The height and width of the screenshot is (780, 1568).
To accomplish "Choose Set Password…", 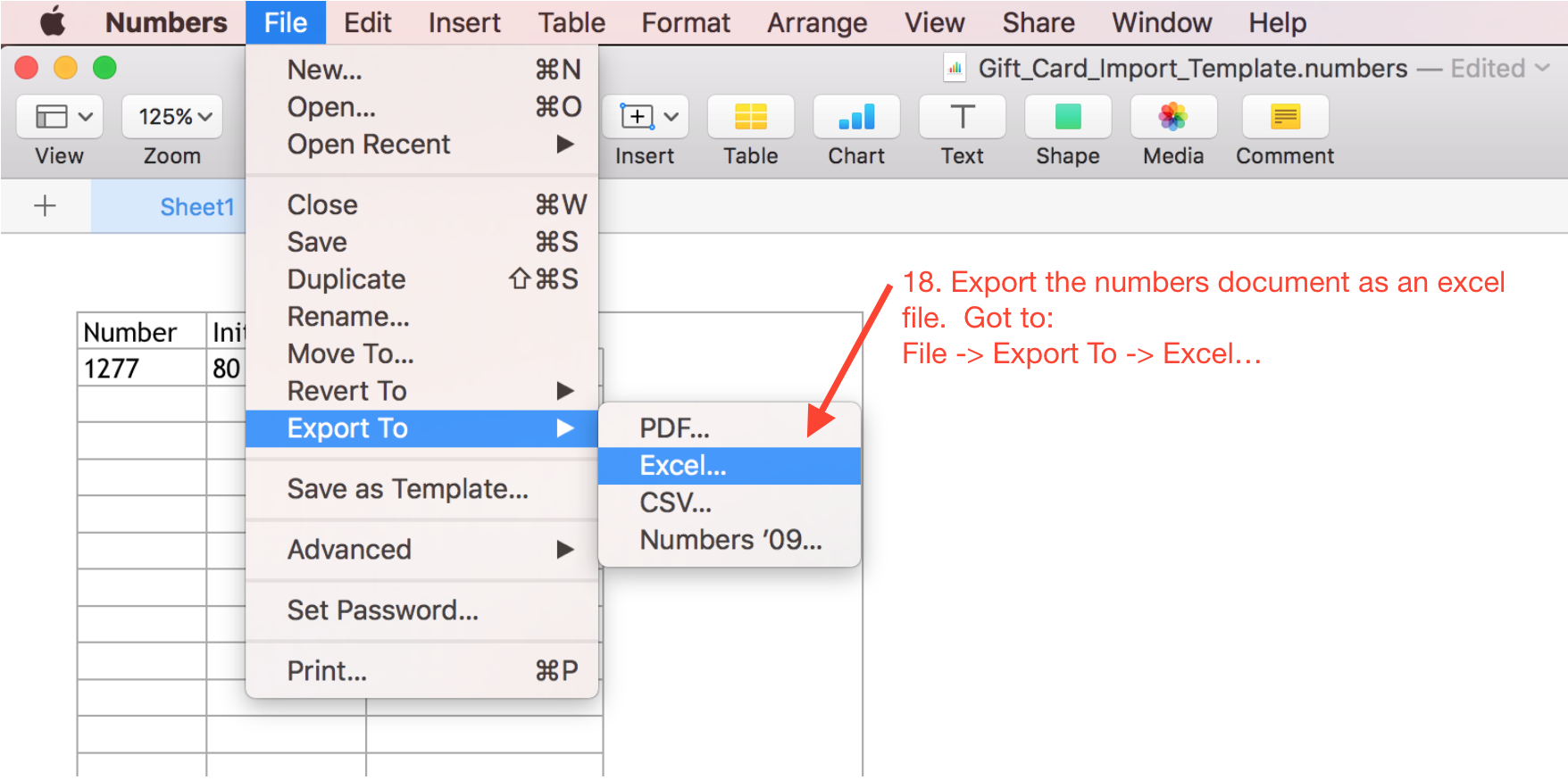I will click(421, 610).
